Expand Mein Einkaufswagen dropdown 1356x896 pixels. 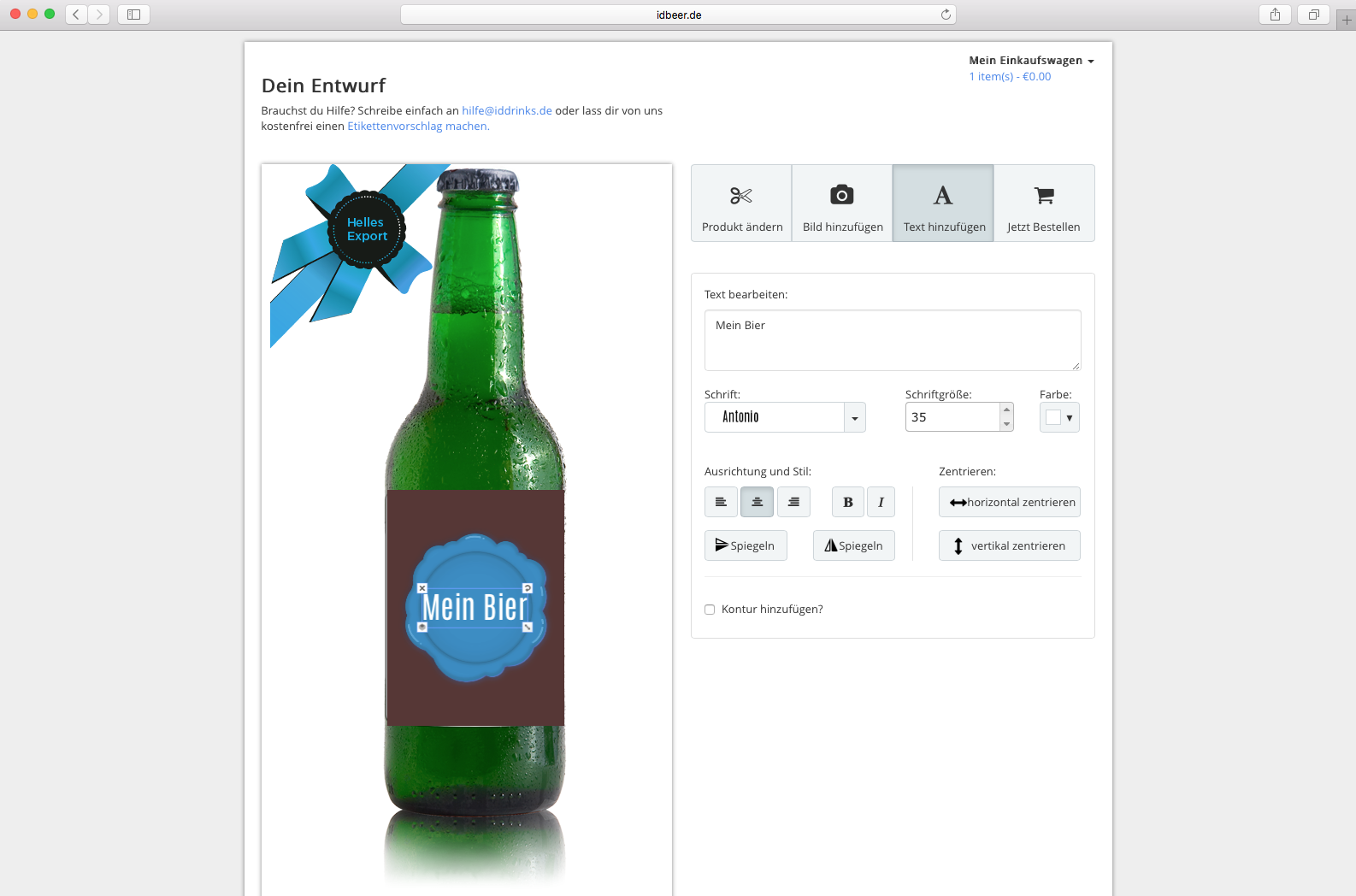(x=1031, y=61)
